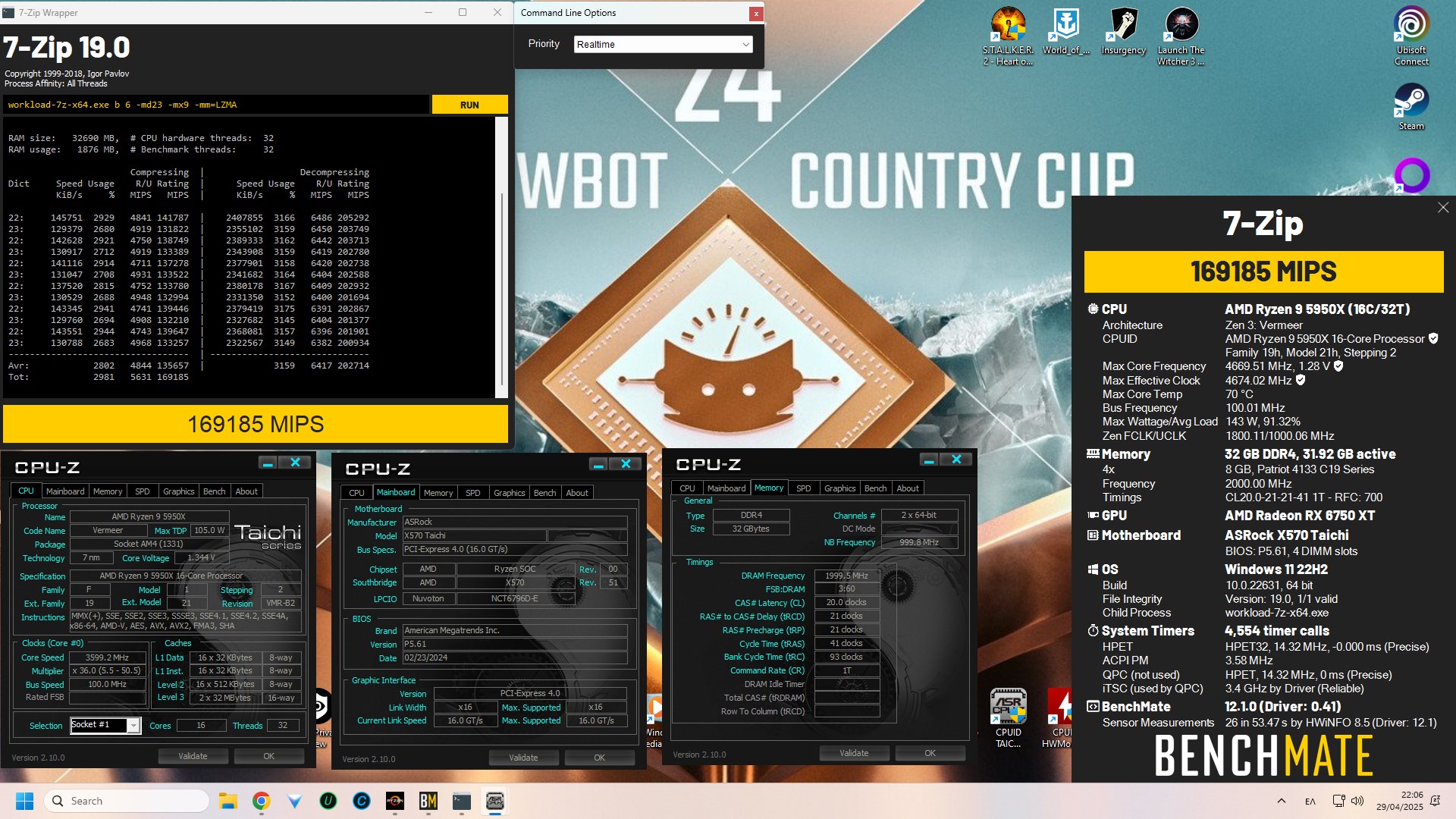Select SPD tab in CPU-Z Mainboard window
1456x819 pixels.
coord(472,493)
